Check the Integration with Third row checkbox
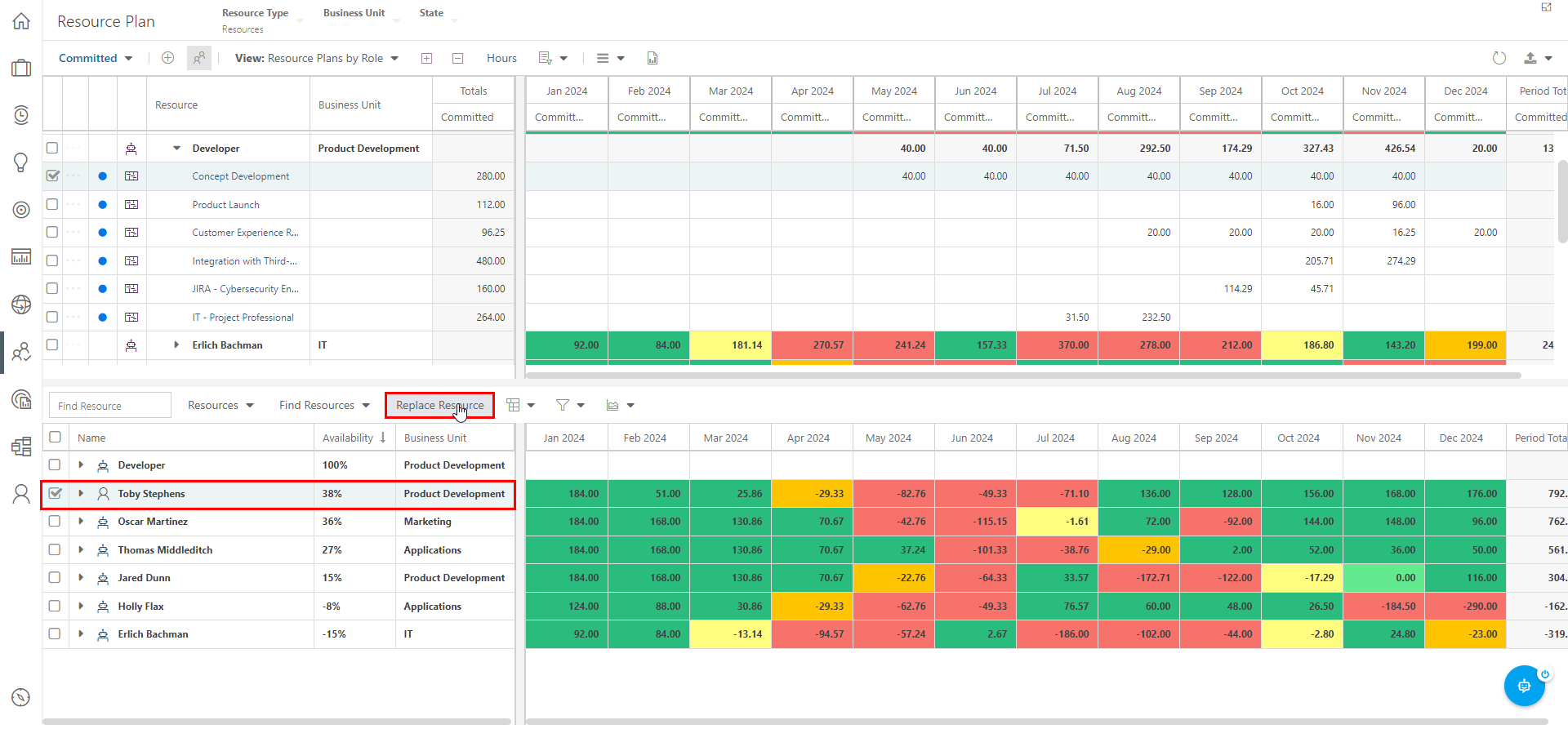1568x729 pixels. click(x=52, y=260)
